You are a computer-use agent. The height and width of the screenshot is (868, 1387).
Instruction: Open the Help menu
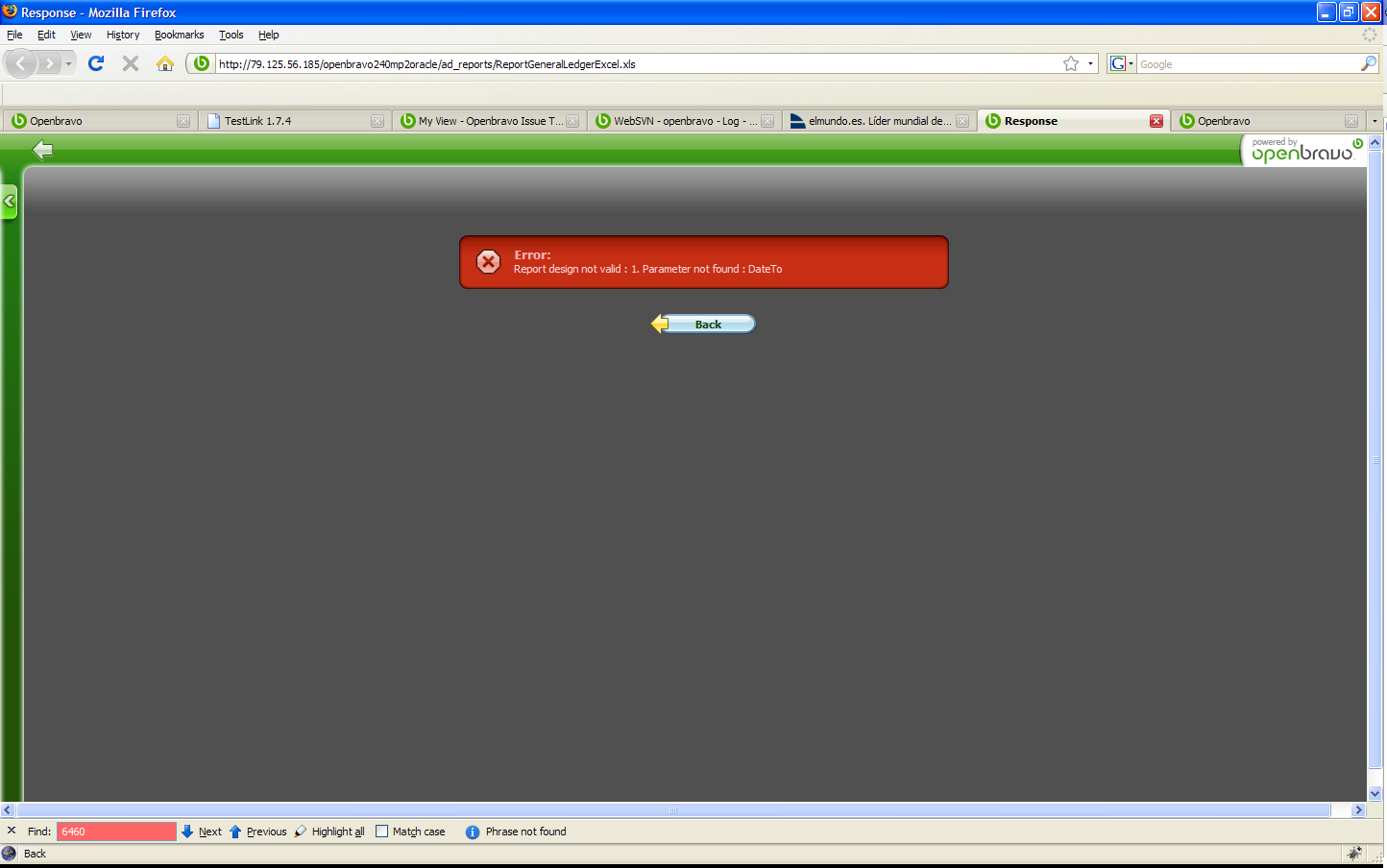(x=268, y=35)
